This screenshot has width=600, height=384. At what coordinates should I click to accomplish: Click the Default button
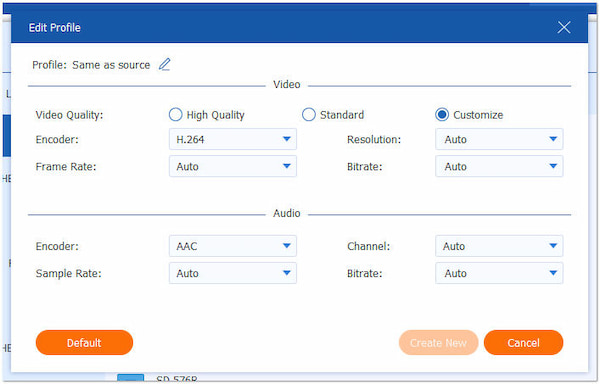84,343
